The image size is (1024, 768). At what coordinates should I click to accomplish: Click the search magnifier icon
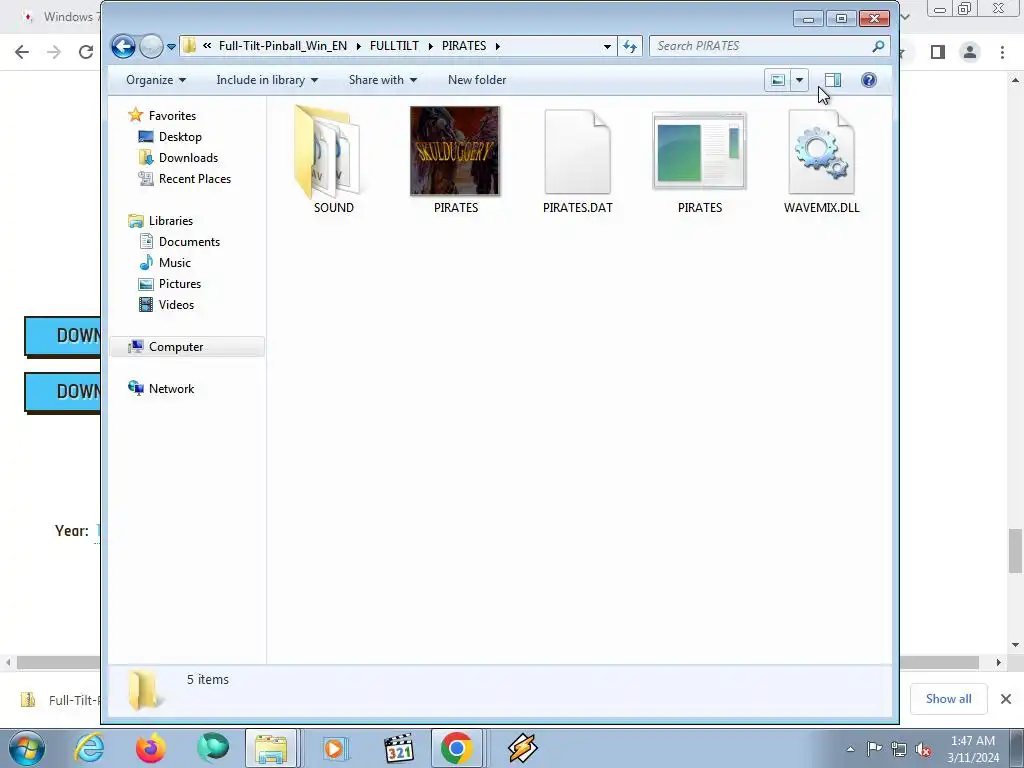[878, 46]
